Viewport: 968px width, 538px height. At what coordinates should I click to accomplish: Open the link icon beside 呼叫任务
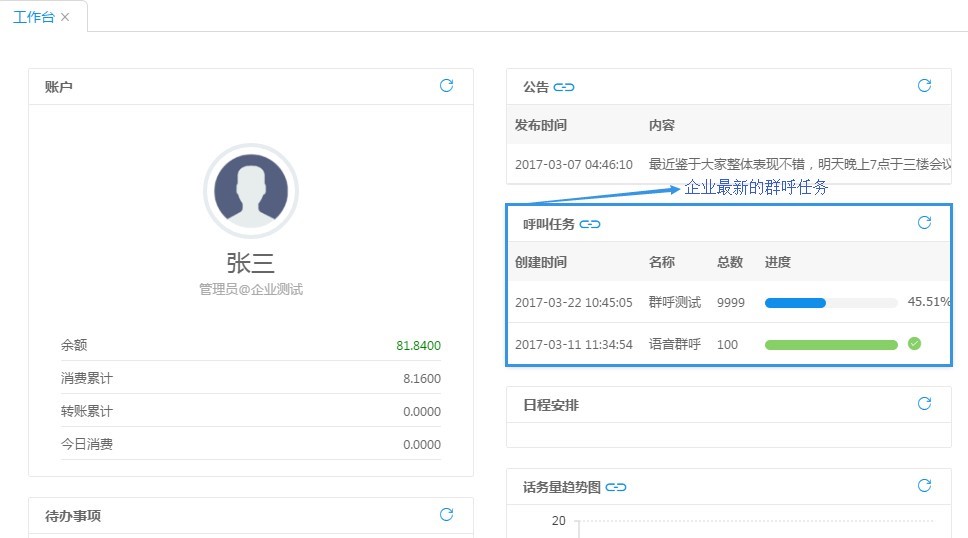590,224
